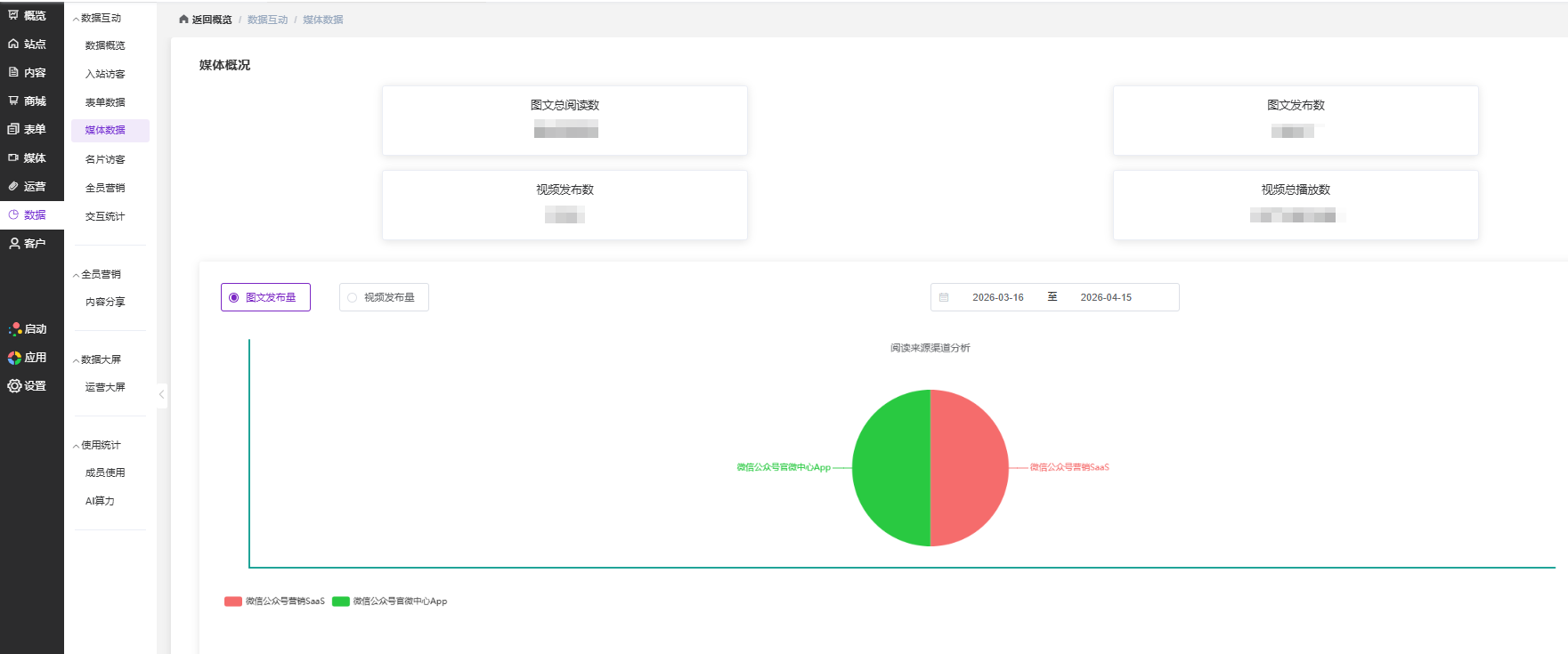Click the 图文总阅读数 stat card
This screenshot has height=654, width=1568.
pos(565,120)
